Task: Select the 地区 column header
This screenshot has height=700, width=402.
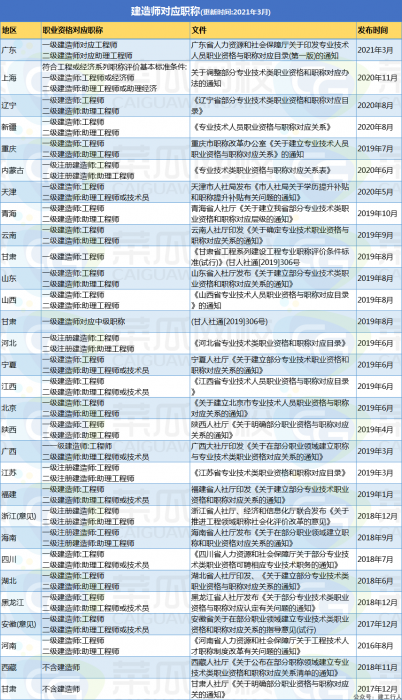Action: pos(21,30)
